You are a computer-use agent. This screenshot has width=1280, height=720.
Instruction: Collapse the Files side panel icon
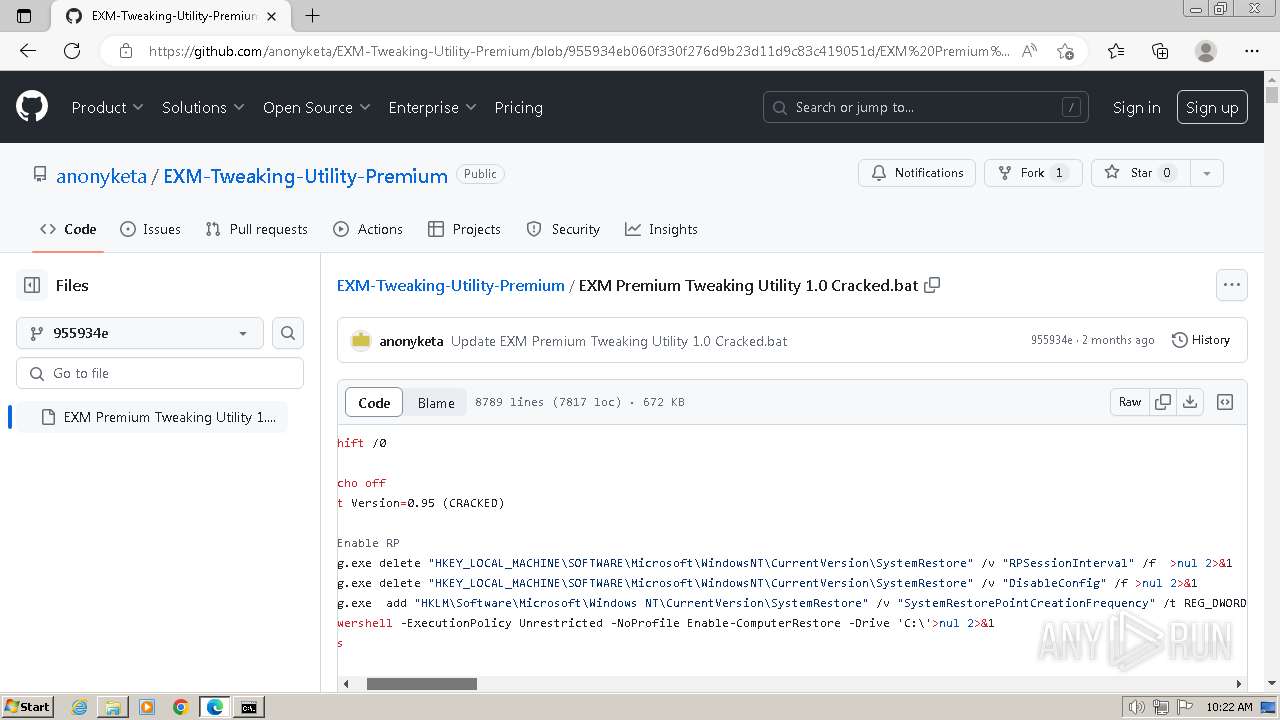point(32,285)
